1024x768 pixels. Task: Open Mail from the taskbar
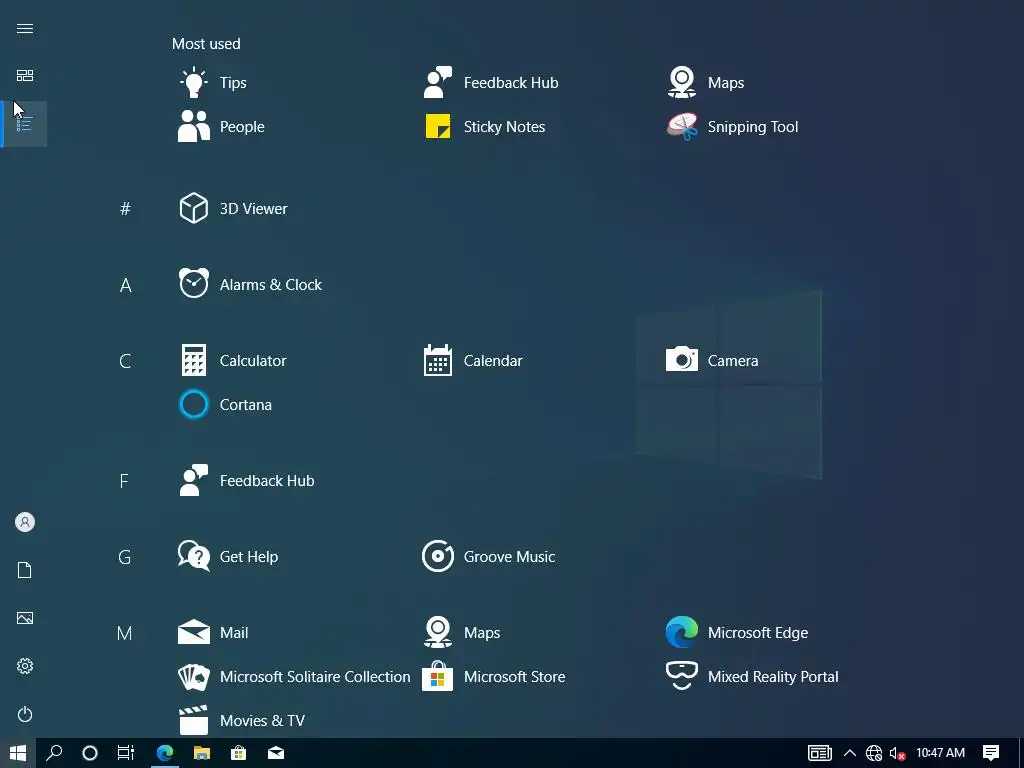tap(276, 753)
